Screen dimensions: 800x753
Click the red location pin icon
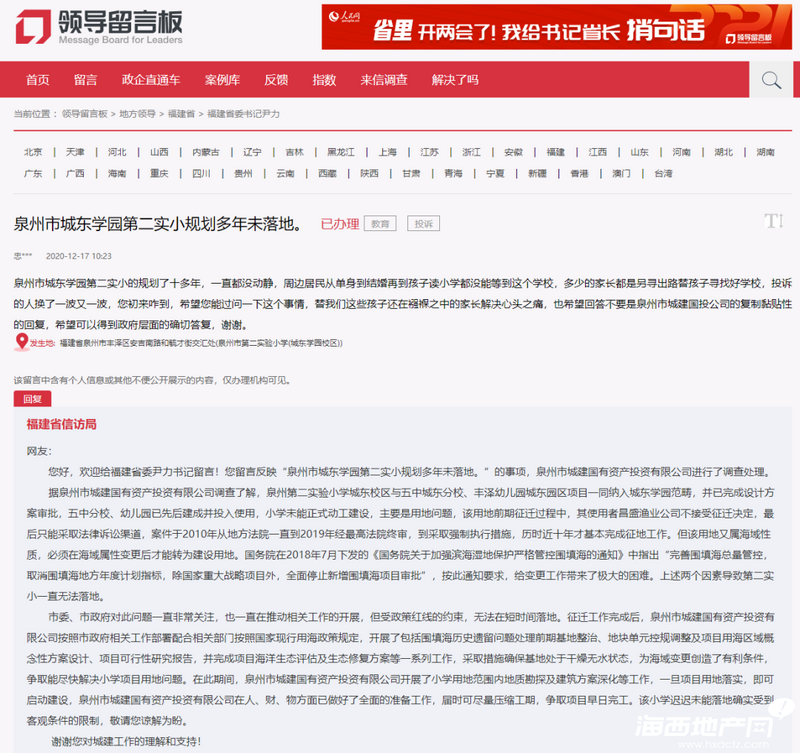coord(21,342)
